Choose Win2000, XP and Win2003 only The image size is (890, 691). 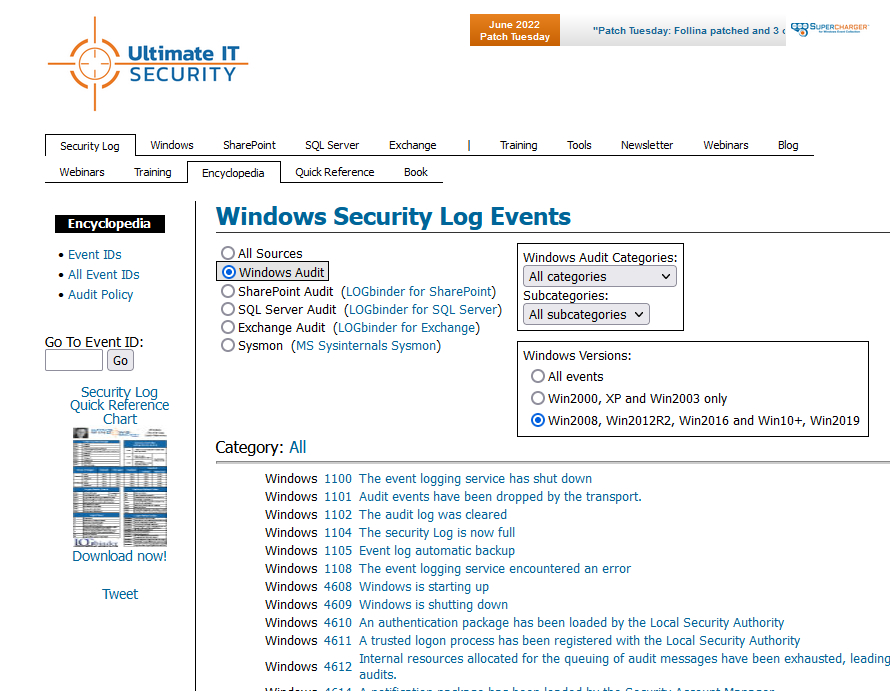coord(538,398)
